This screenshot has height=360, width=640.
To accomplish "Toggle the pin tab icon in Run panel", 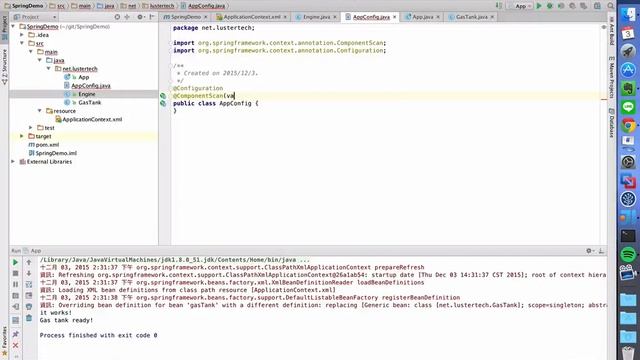I will click(x=16, y=334).
